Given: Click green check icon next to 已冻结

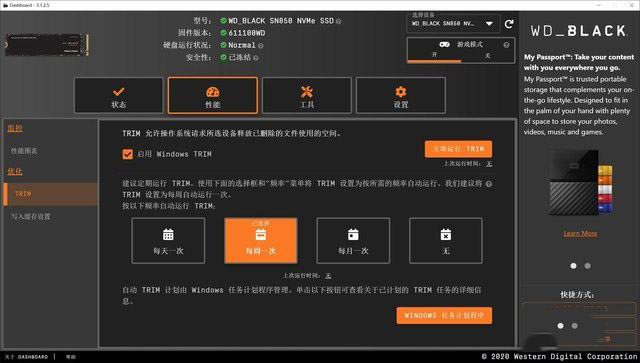Looking at the screenshot, I should pos(223,57).
